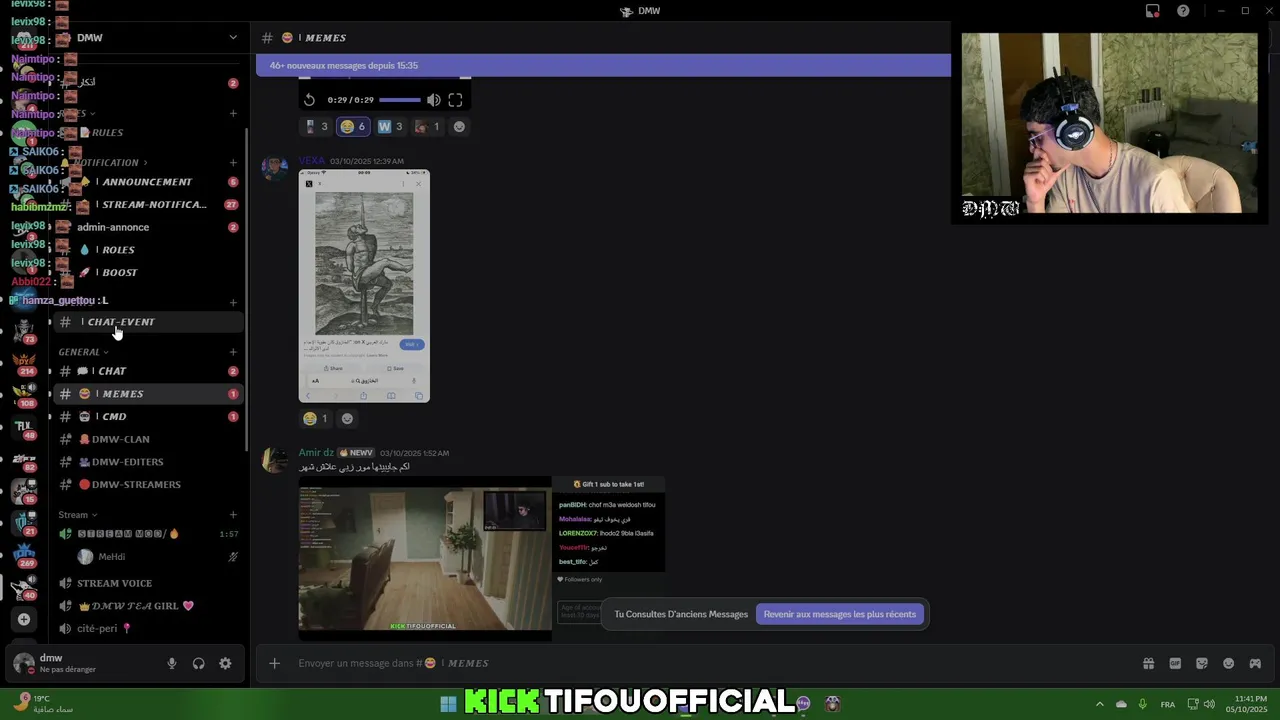1280x720 pixels.
Task: Open the STREAM-NOTIFICA... channel
Action: 149,204
